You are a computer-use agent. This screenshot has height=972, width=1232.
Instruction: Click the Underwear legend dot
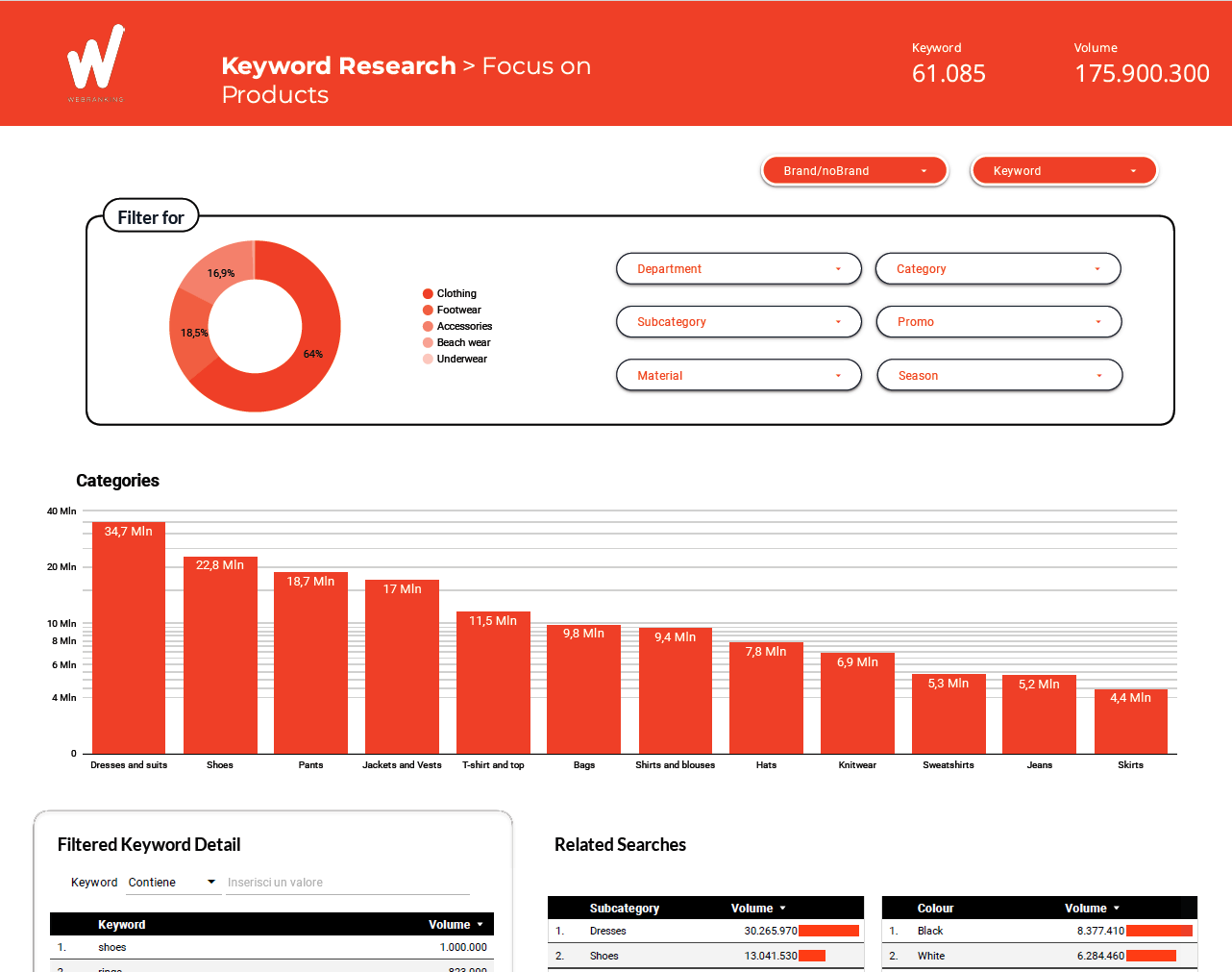coord(426,359)
